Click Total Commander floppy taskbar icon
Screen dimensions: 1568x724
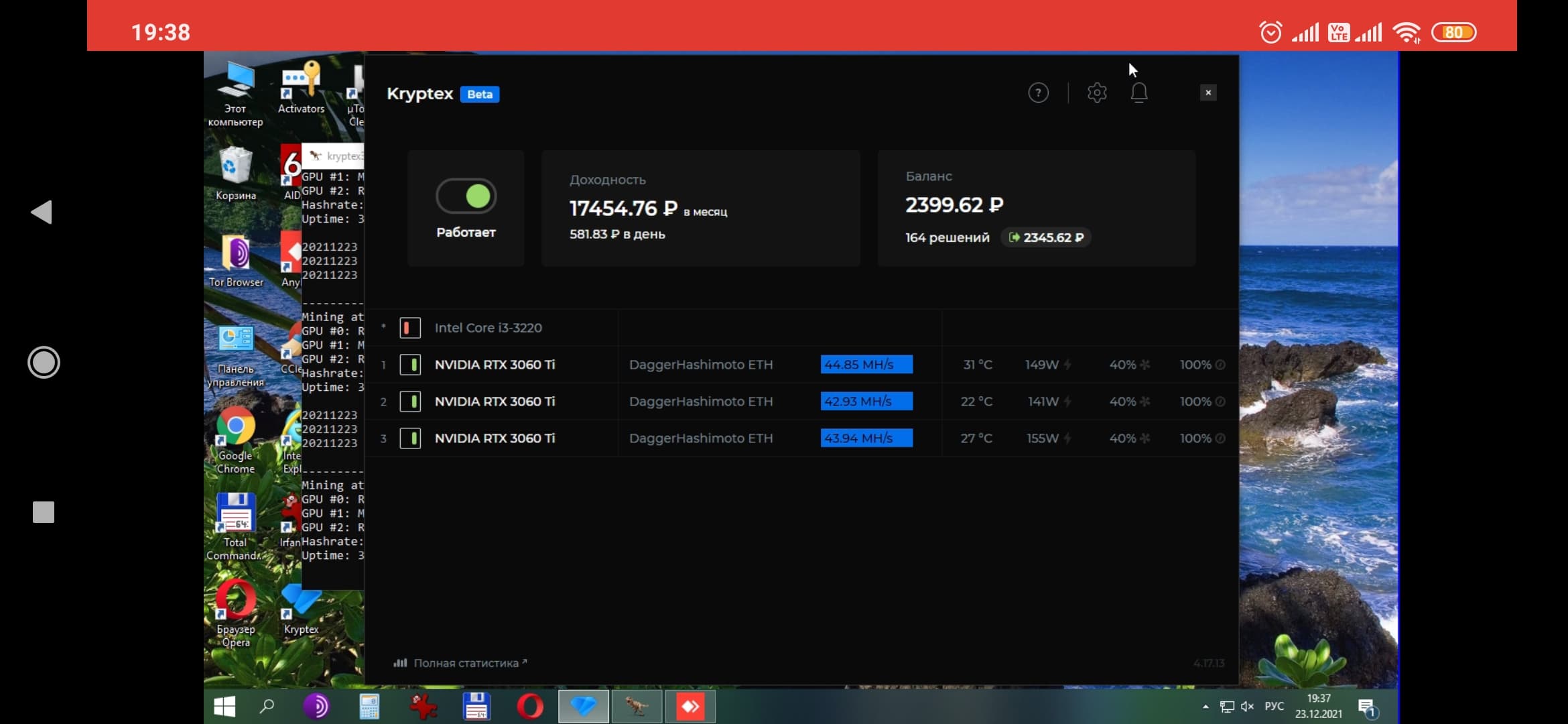[x=476, y=707]
